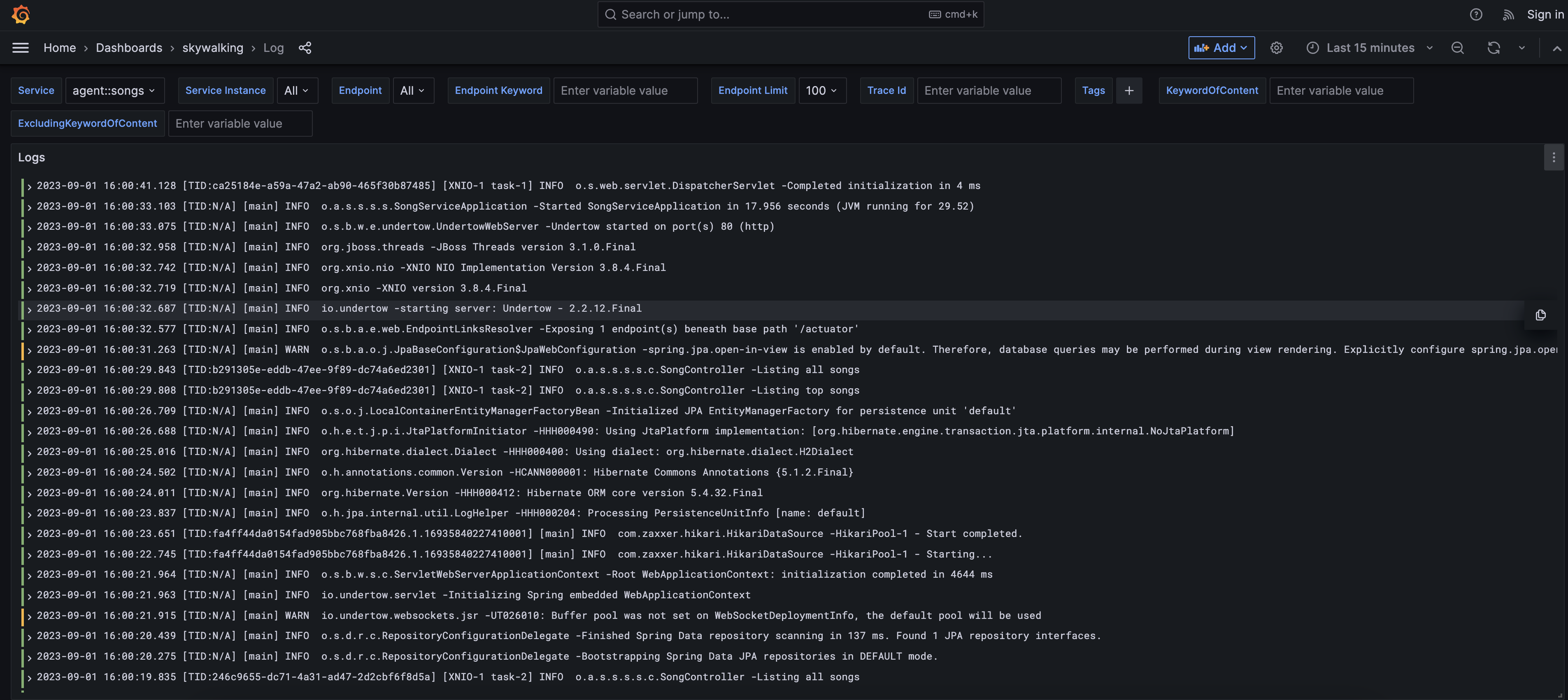This screenshot has height=700, width=1568.
Task: Copy the io.undertow log line
Action: [1540, 315]
